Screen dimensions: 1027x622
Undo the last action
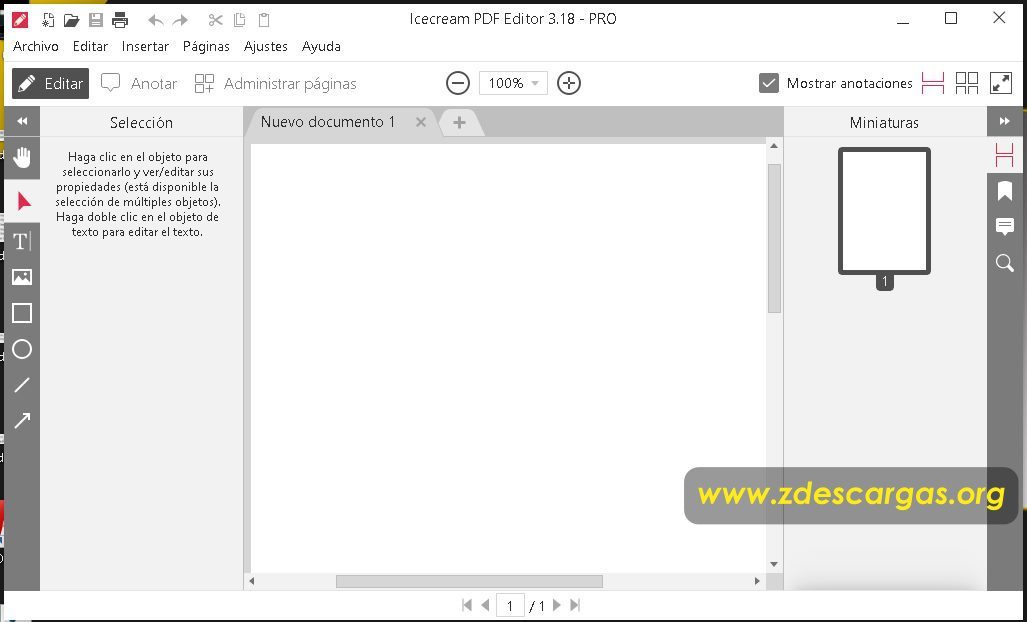click(x=155, y=20)
